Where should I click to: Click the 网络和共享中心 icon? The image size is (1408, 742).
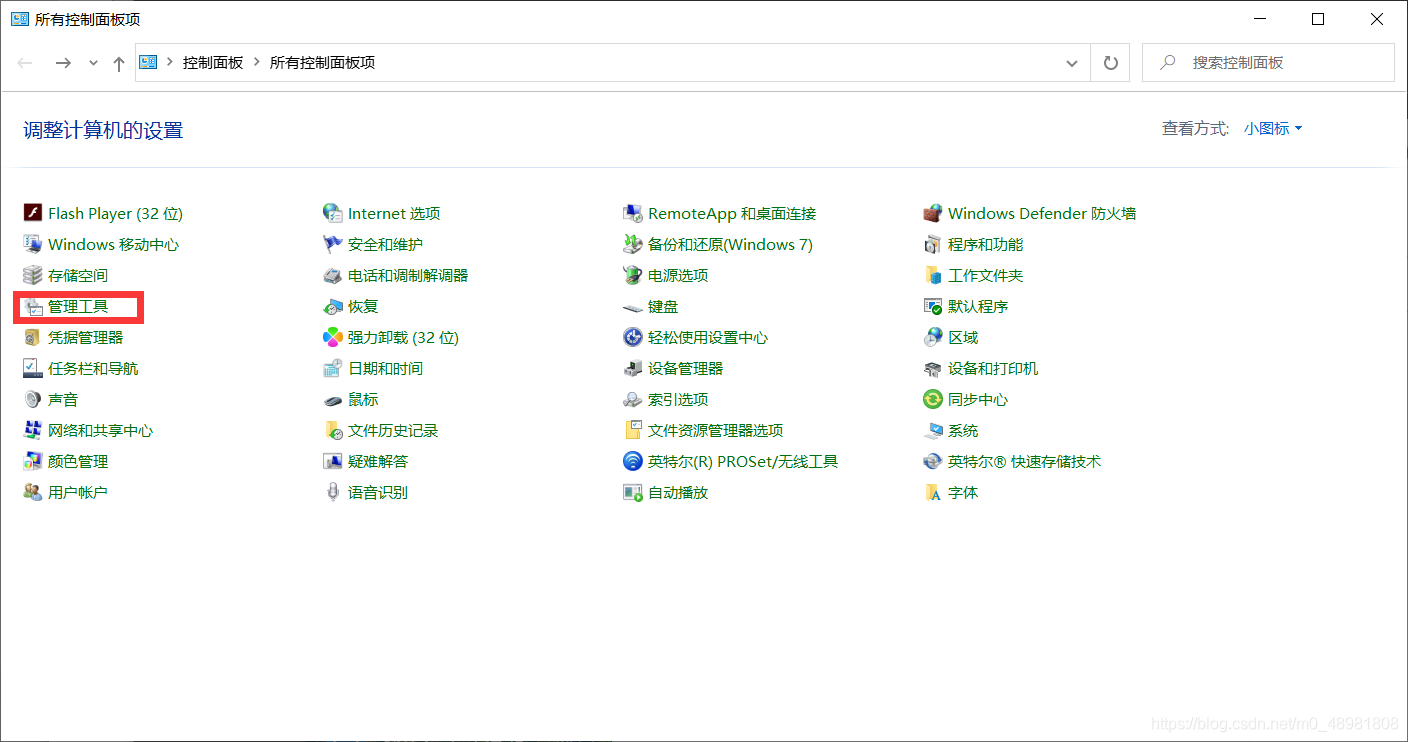(32, 430)
